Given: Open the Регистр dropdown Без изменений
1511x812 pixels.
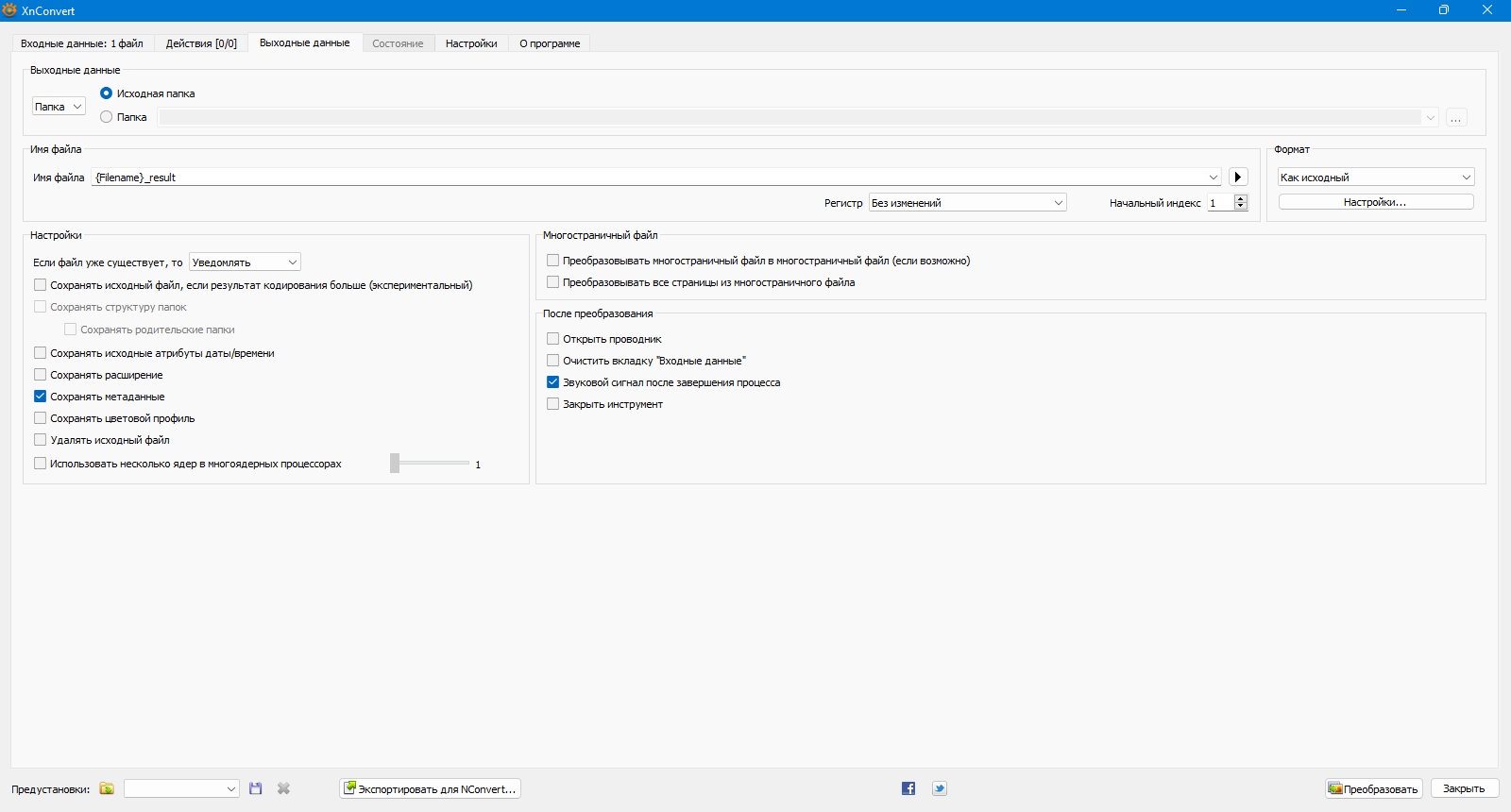Looking at the screenshot, I should tap(967, 203).
